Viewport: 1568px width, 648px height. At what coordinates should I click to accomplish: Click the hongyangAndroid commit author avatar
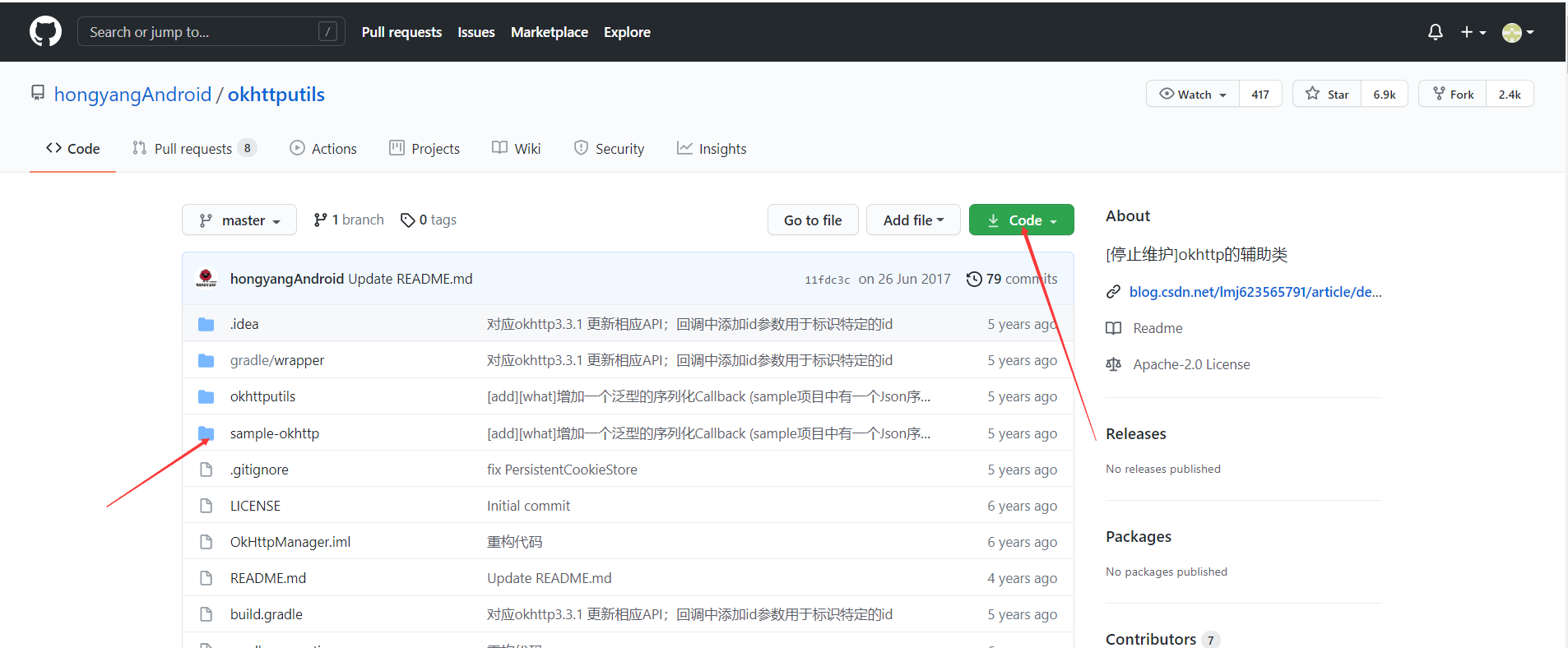(x=206, y=279)
